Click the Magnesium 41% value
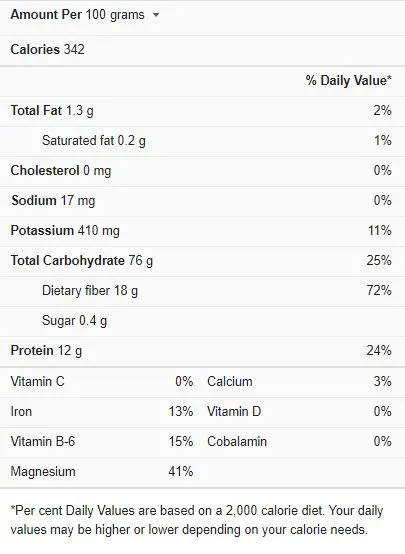The image size is (405, 554). pos(181,472)
